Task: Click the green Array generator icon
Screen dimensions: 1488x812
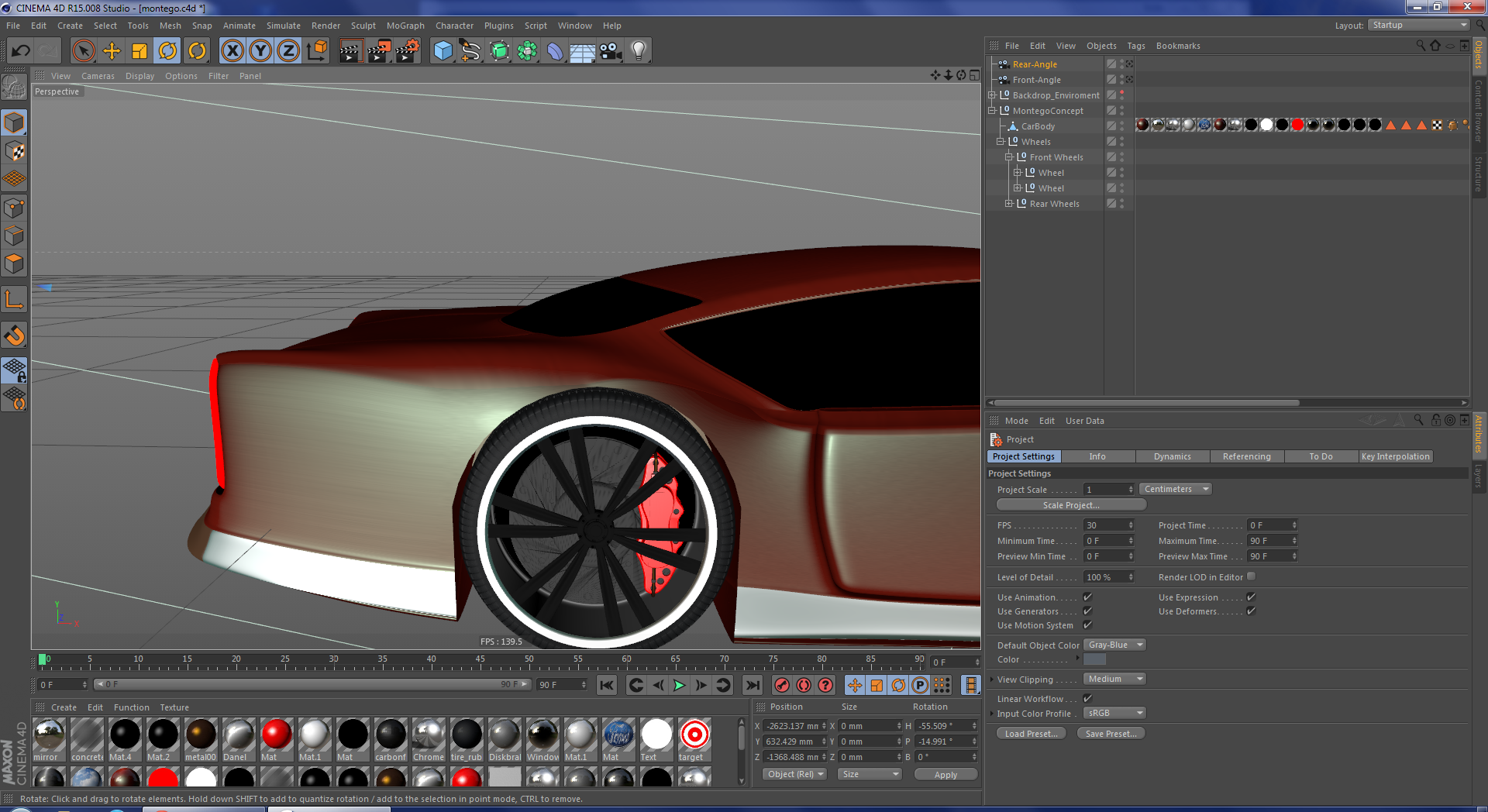Action: [527, 51]
